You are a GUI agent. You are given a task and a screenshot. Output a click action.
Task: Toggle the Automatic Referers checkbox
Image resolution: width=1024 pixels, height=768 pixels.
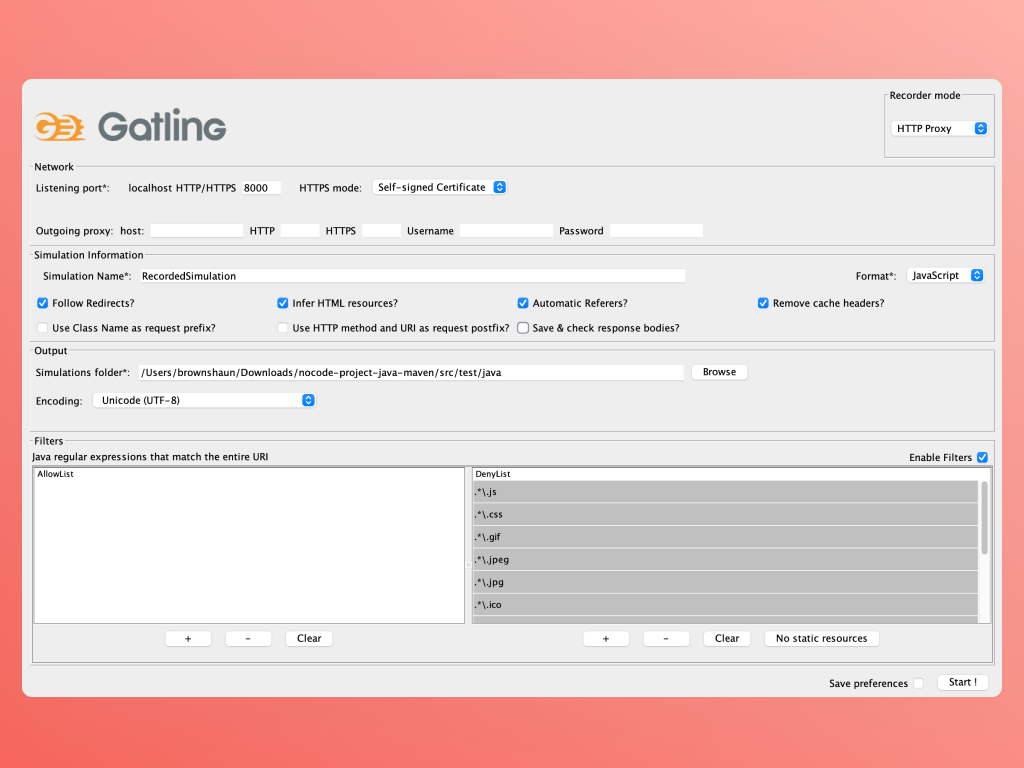click(523, 303)
